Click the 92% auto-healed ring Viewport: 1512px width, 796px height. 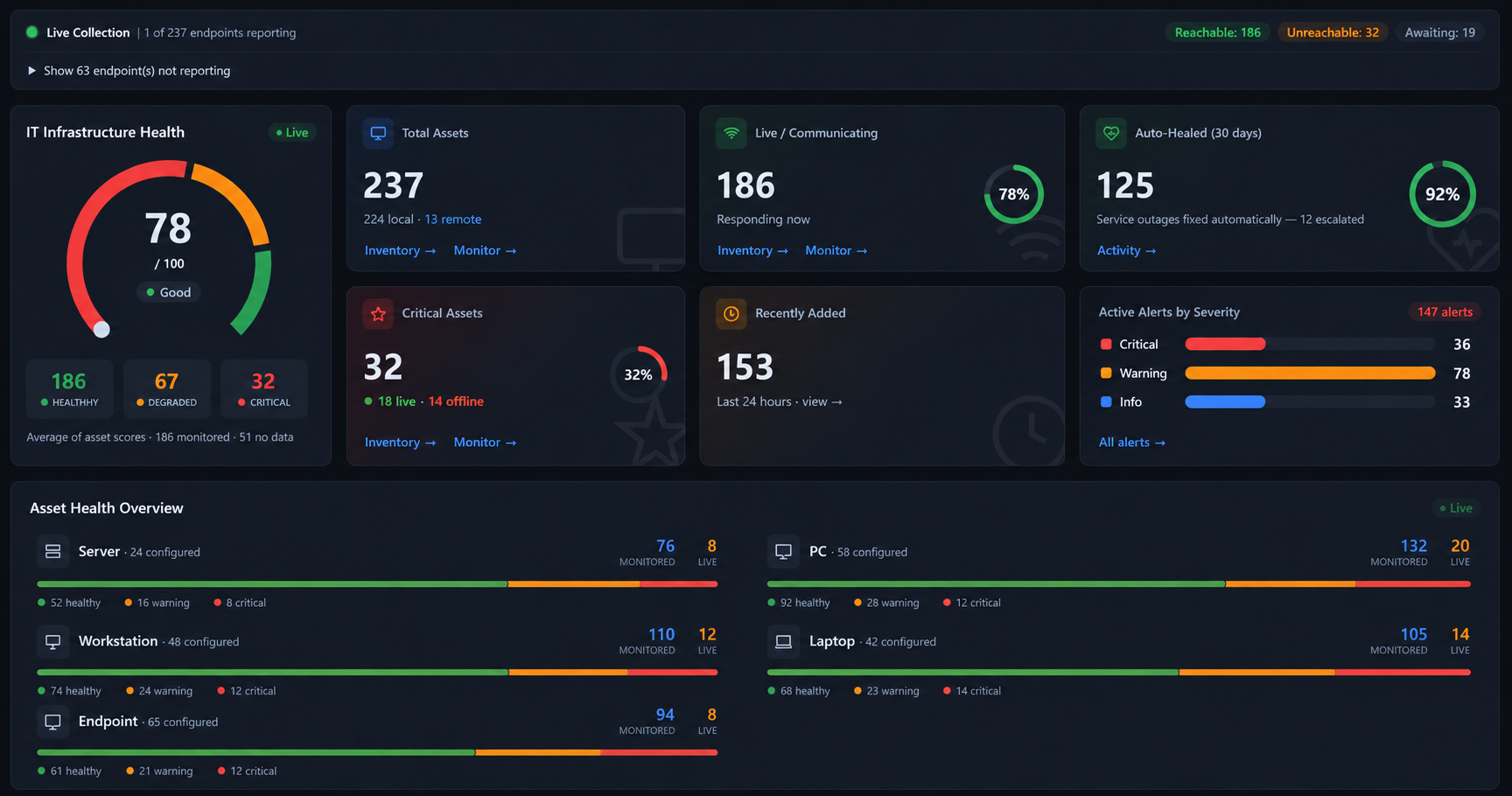[1442, 194]
